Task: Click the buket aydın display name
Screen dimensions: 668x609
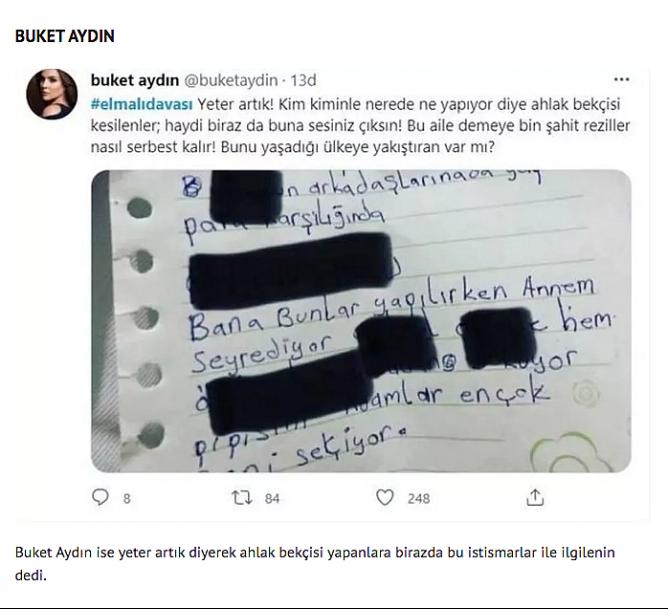Action: (x=135, y=80)
